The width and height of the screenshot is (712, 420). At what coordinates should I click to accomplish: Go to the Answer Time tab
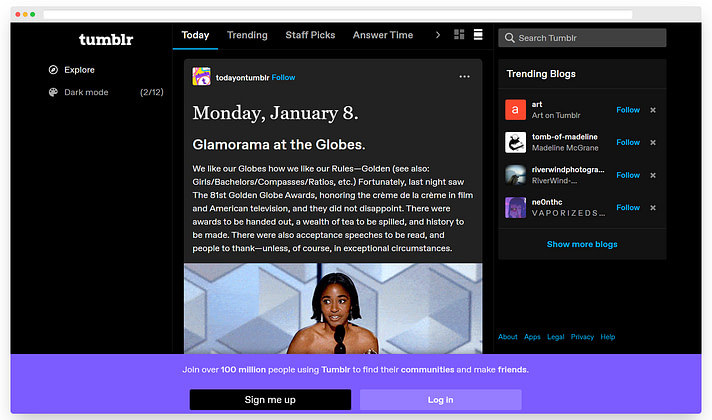pyautogui.click(x=383, y=35)
